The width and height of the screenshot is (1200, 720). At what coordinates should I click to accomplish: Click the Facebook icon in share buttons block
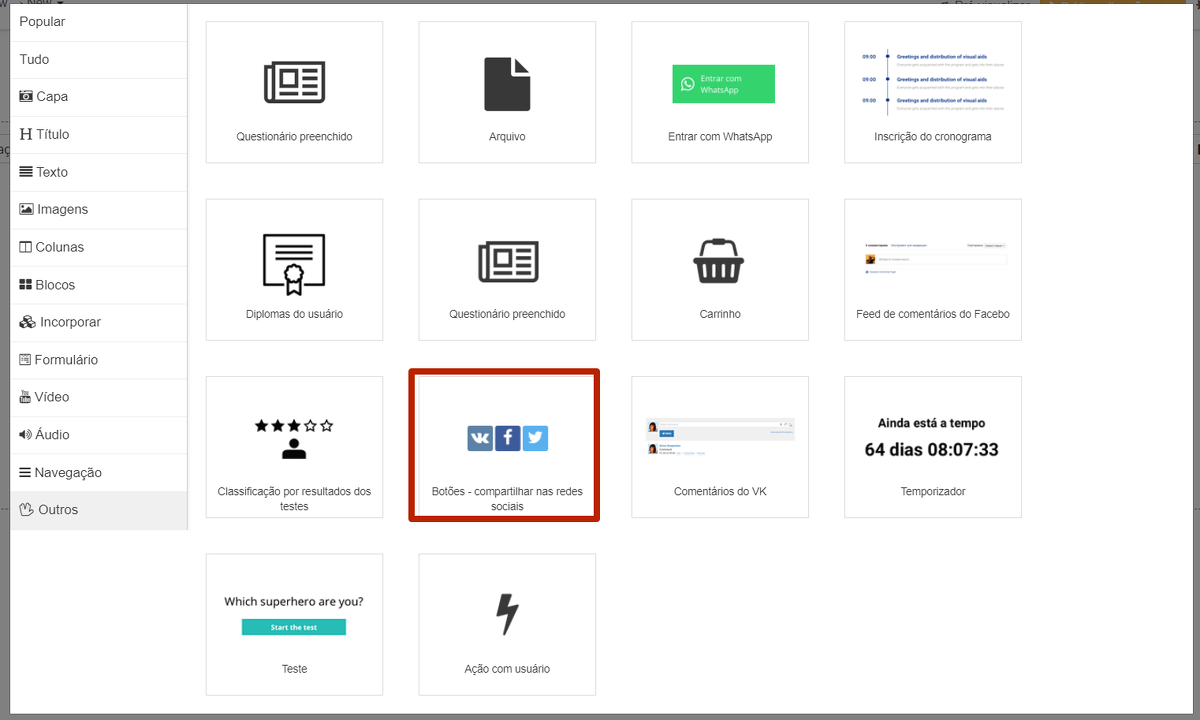pyautogui.click(x=507, y=438)
